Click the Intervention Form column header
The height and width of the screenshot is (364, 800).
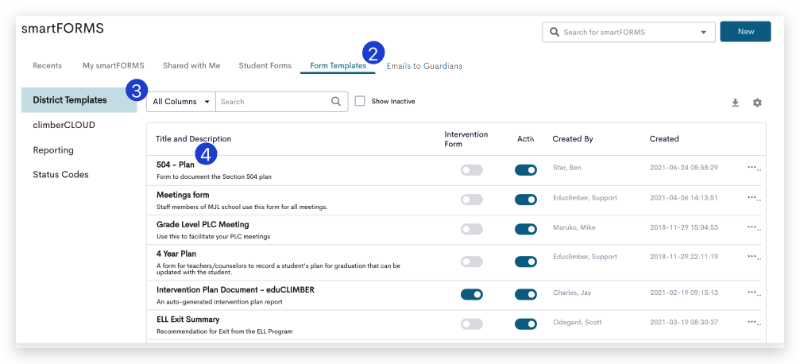click(x=466, y=139)
